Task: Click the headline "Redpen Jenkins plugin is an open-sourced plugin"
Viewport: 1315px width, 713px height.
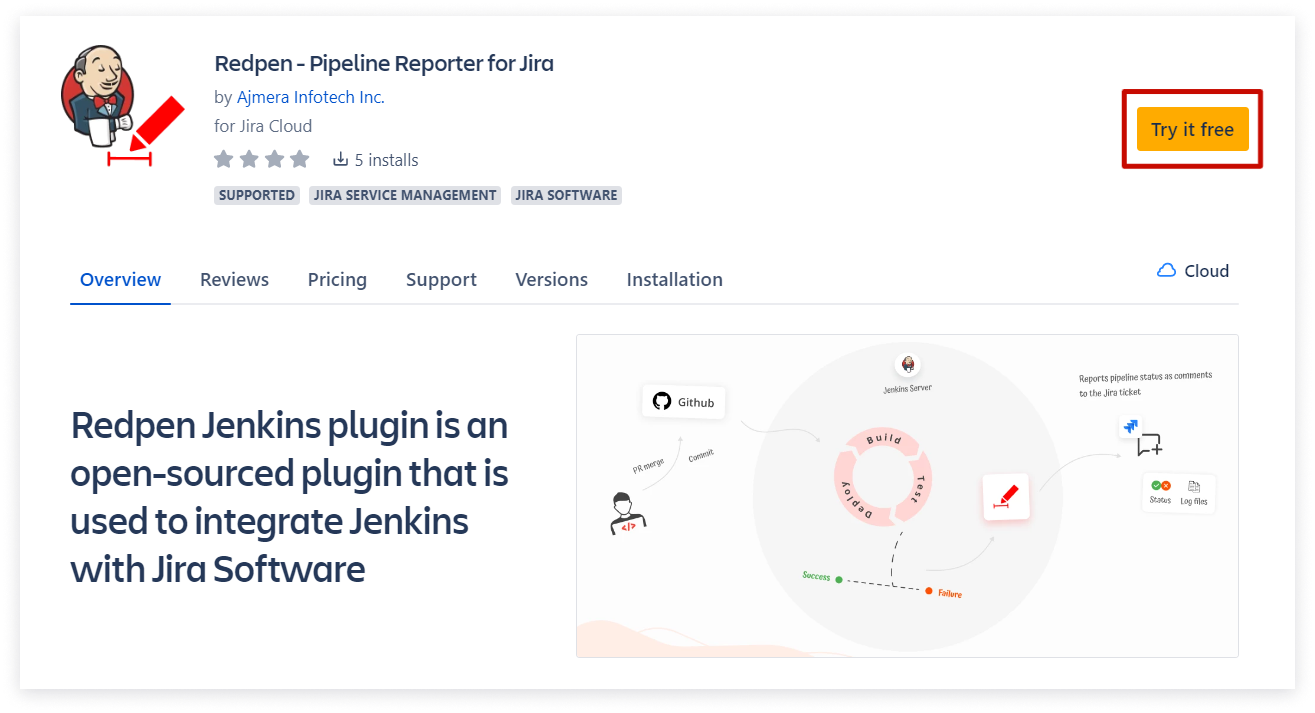Action: point(290,497)
